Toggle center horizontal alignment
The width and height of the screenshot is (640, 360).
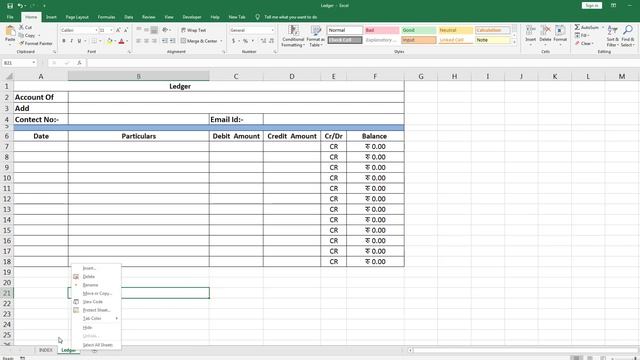tap(147, 41)
